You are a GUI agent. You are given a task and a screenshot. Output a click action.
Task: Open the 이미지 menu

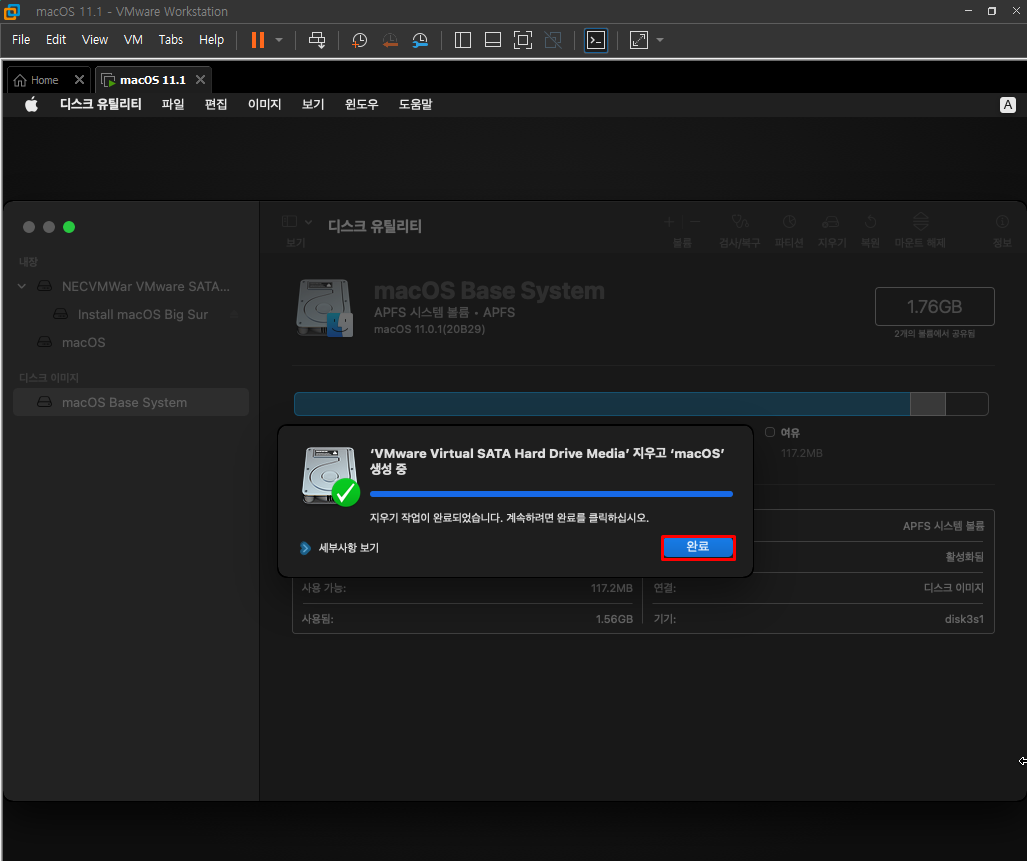(264, 105)
